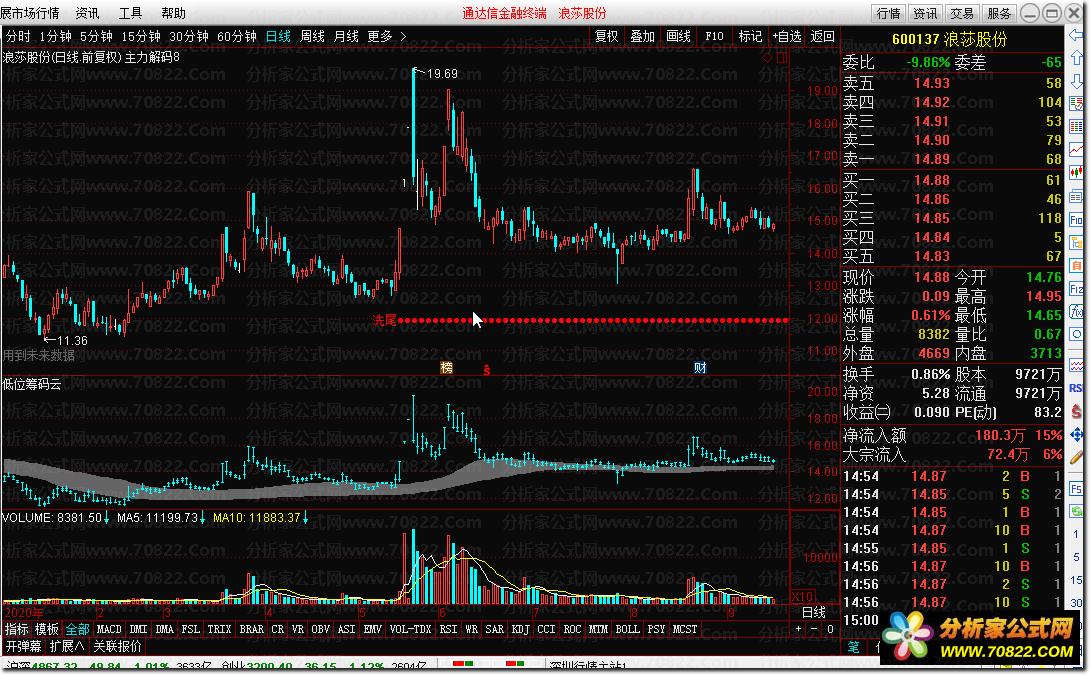Click the 0 reset button beside zoom controls

829,629
